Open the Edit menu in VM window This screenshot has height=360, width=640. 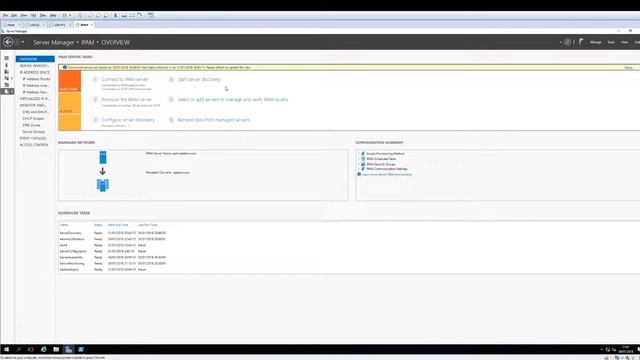(14, 16)
